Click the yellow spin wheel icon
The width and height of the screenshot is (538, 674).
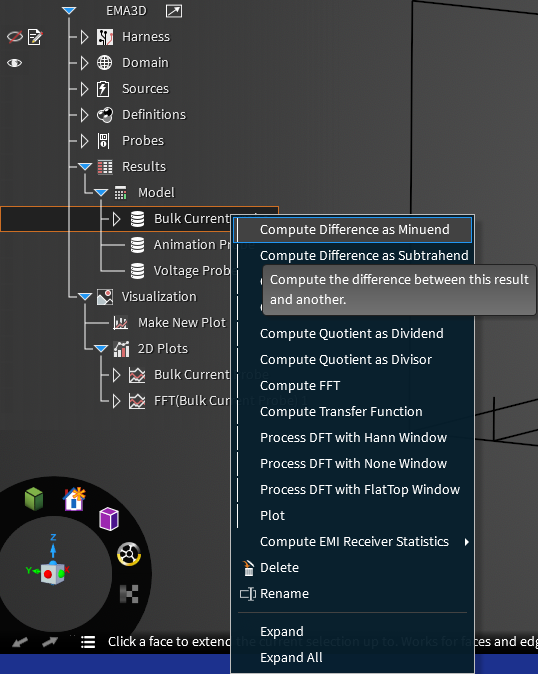pos(129,554)
